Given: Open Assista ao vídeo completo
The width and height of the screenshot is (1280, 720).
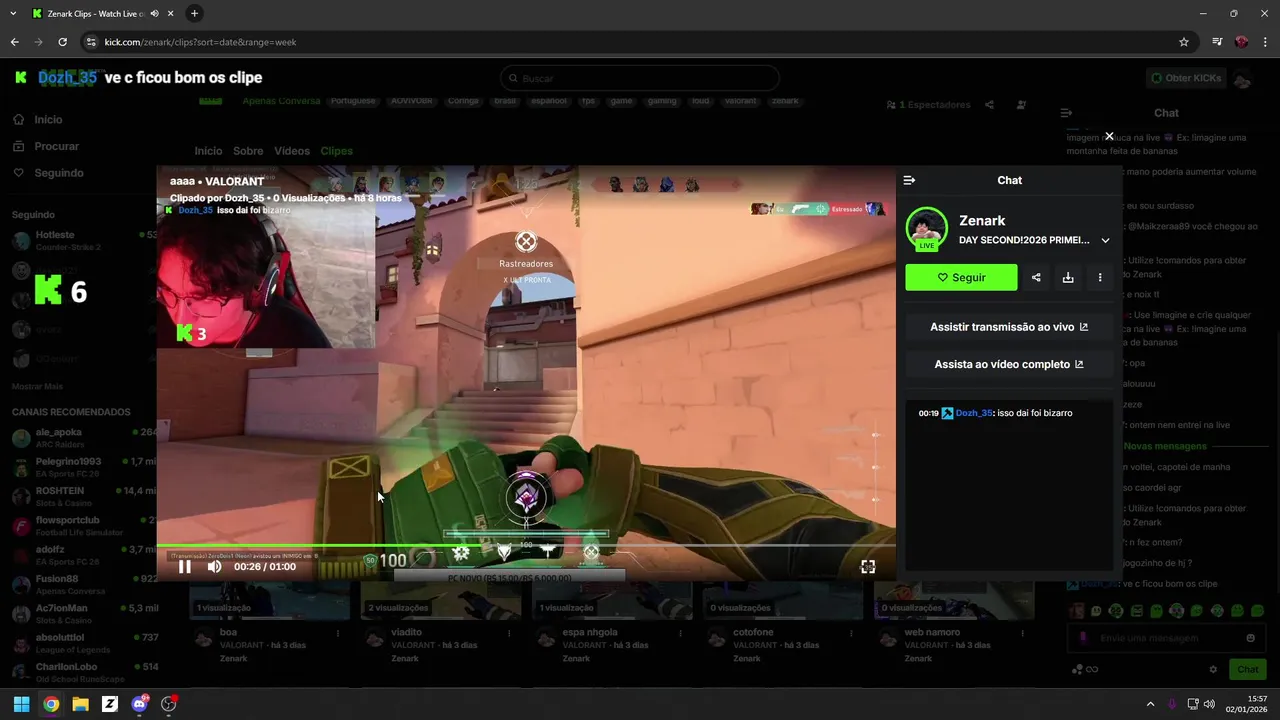Looking at the screenshot, I should pos(1009,364).
